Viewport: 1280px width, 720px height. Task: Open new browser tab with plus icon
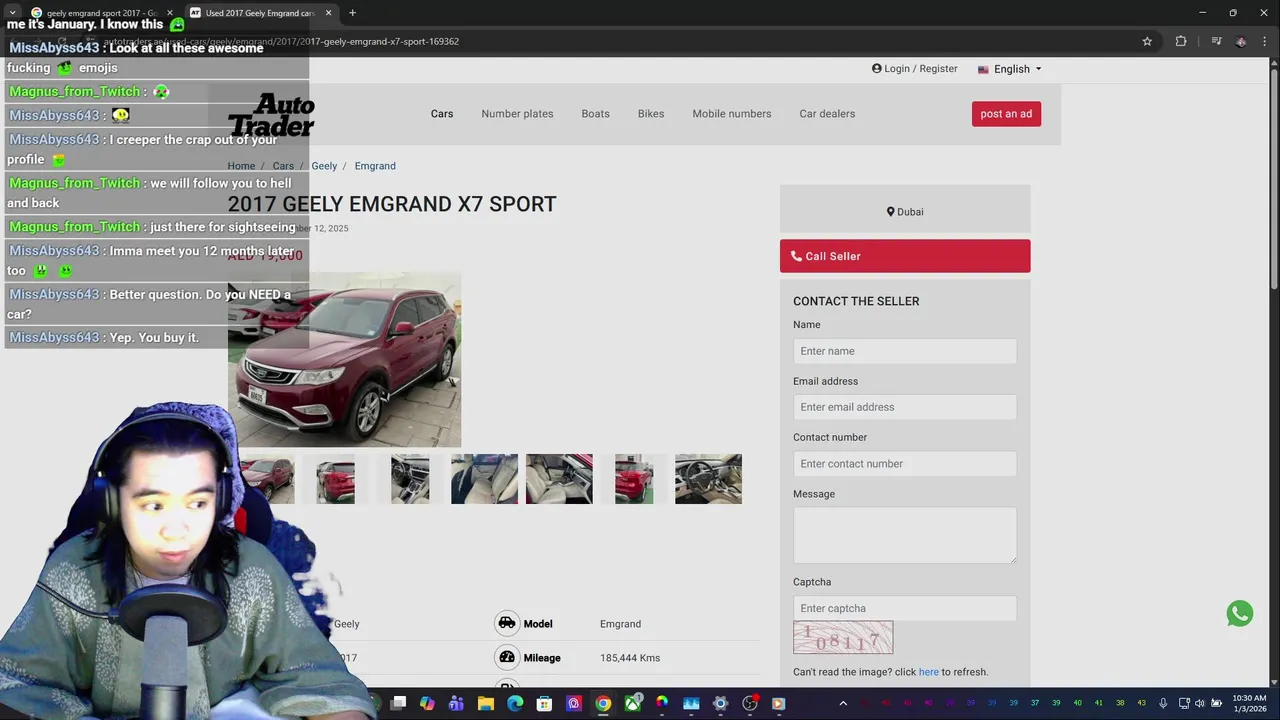(352, 13)
